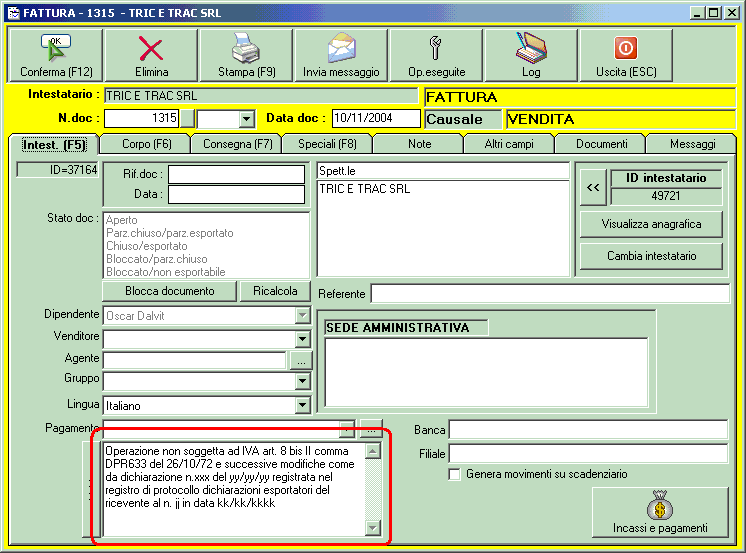Click the Intestatario field TRIC E TRAC SRL
This screenshot has width=746, height=553.
261,96
